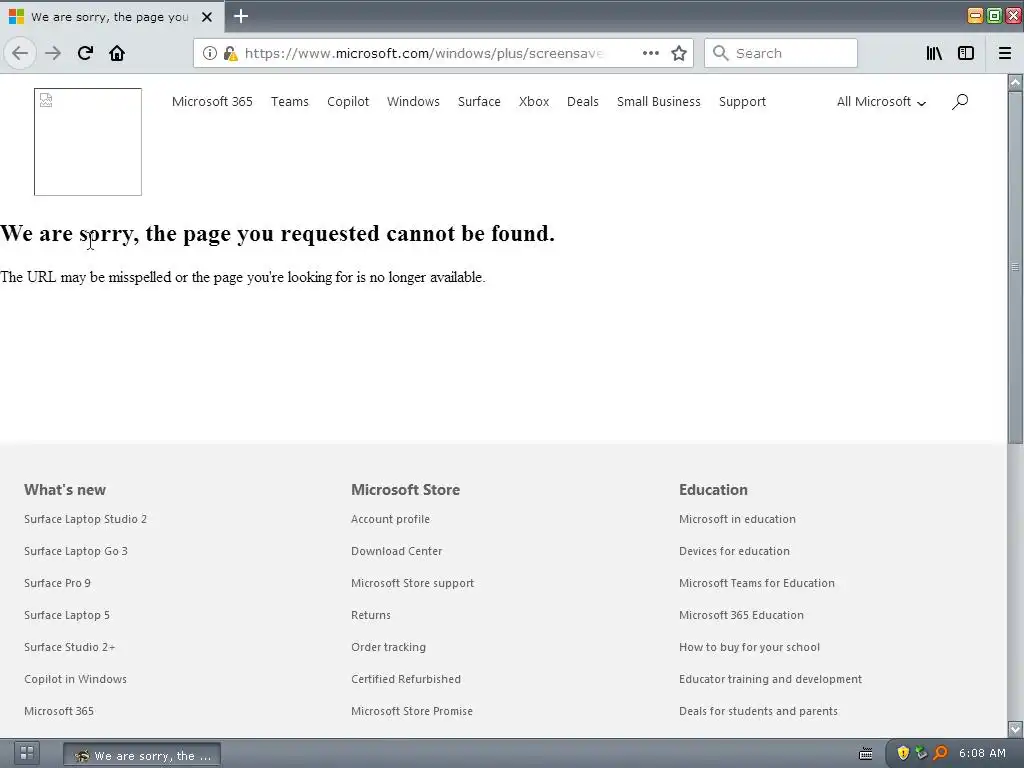Close the 'We are sorry' tab
Image resolution: width=1024 pixels, height=768 pixels.
(206, 17)
